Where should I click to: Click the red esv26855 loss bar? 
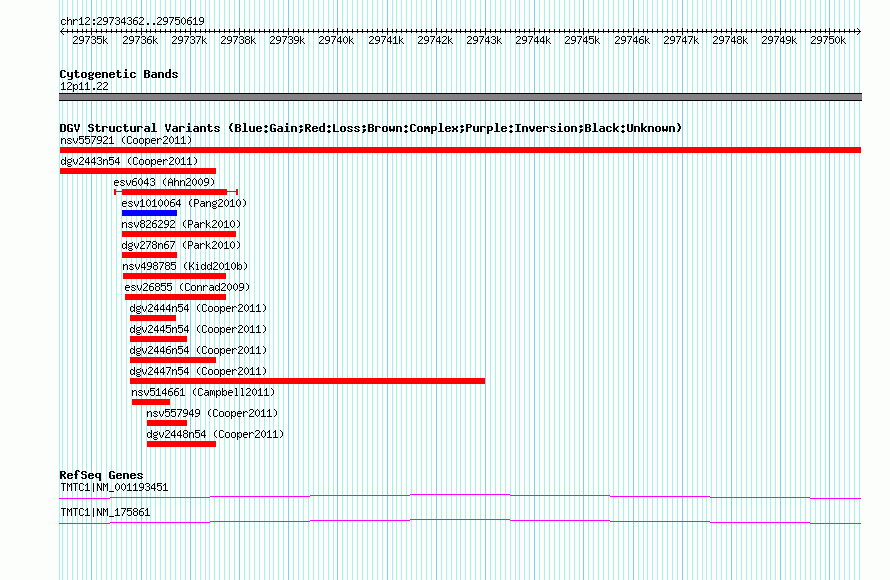175,297
